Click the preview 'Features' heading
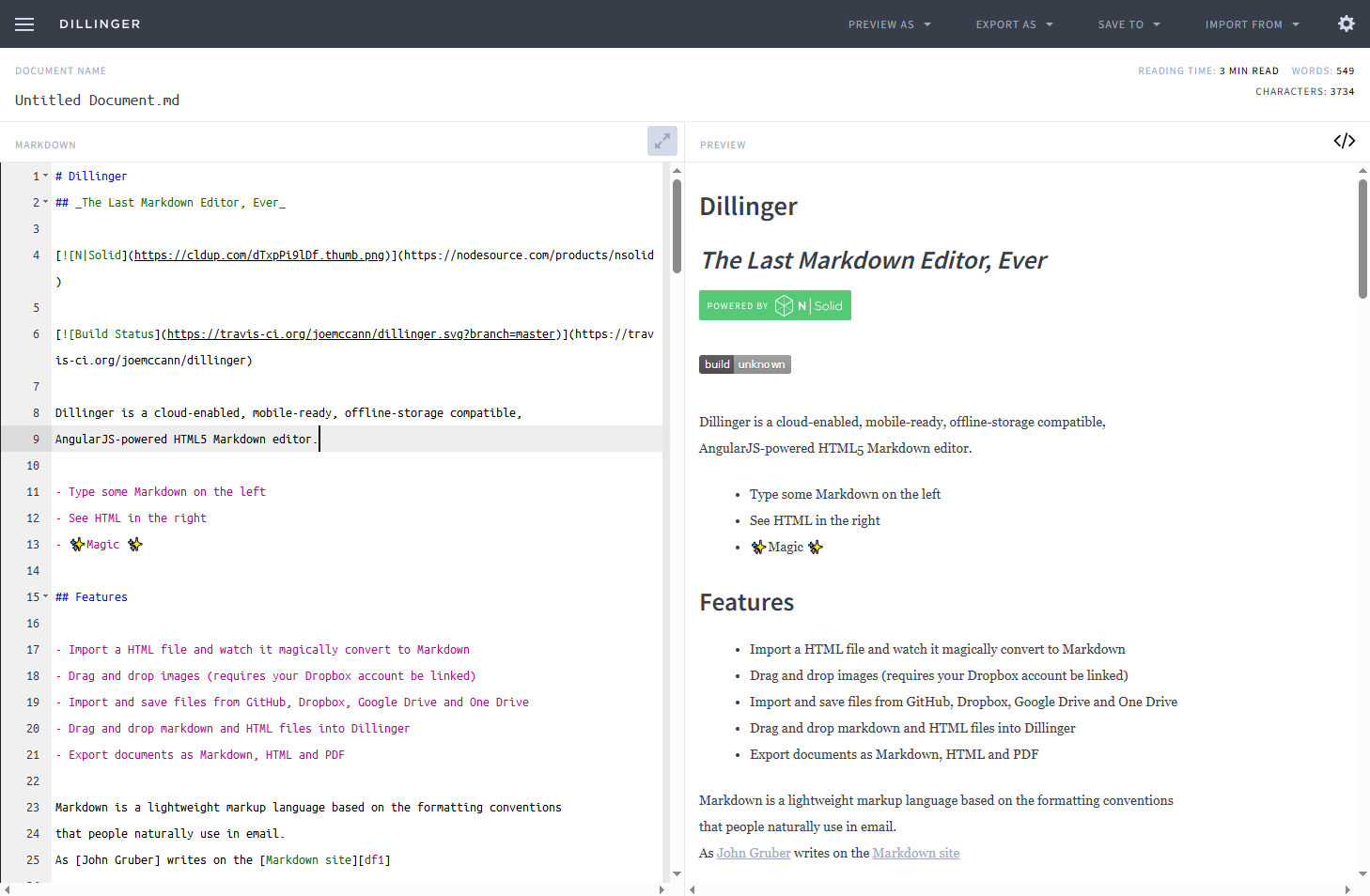The height and width of the screenshot is (896, 1370). coord(747,602)
